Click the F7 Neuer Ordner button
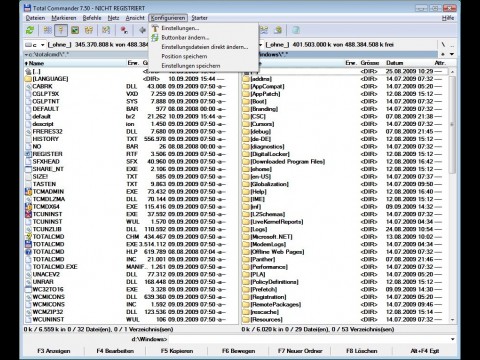The width and height of the screenshot is (480, 360). [300, 351]
